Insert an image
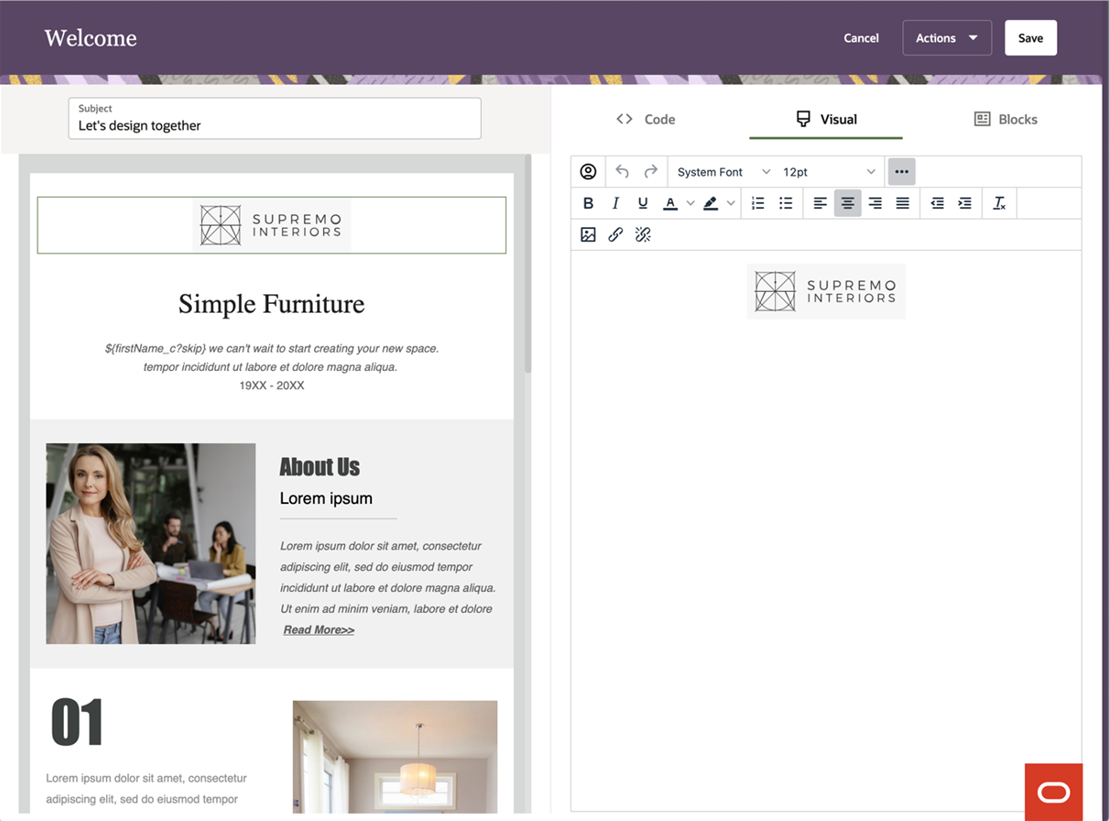This screenshot has width=1110, height=821. pos(588,234)
